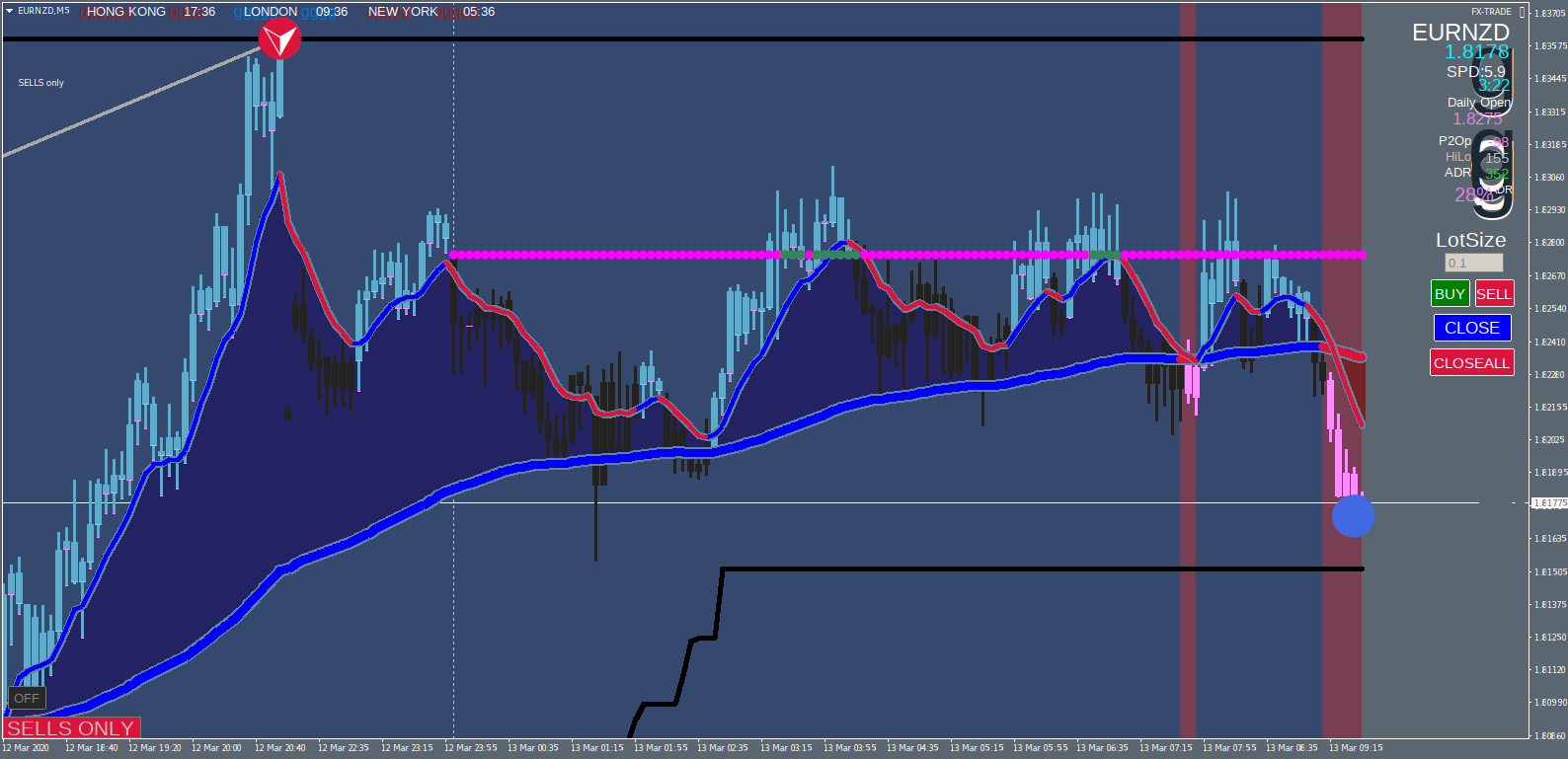Click the red SELLS ONLY button
The height and width of the screenshot is (759, 1568).
point(71,728)
